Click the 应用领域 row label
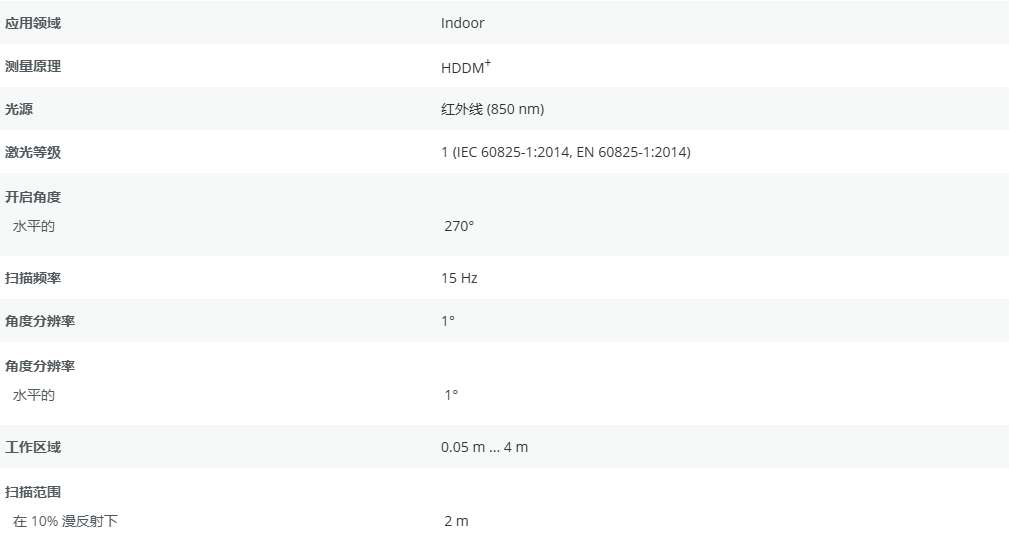The height and width of the screenshot is (537, 1009). (x=33, y=23)
